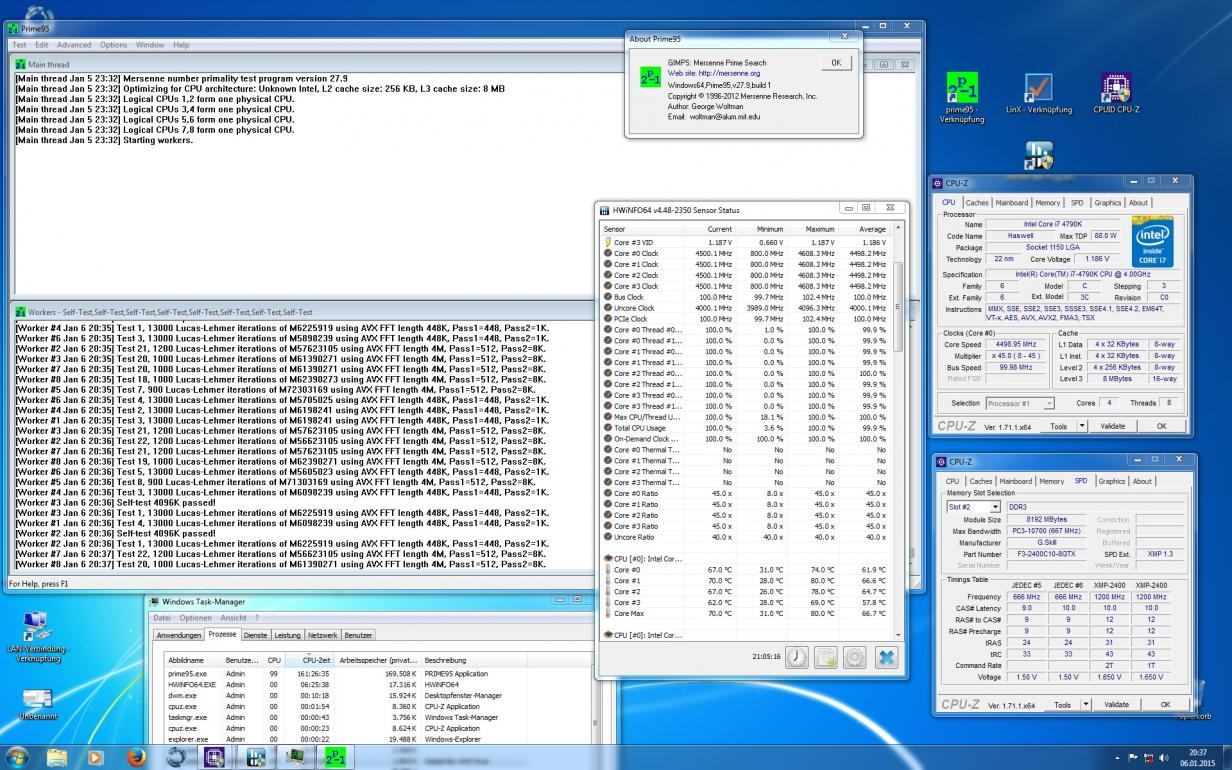Click the HWiNFO logging start icon
The height and width of the screenshot is (770, 1232).
click(826, 657)
